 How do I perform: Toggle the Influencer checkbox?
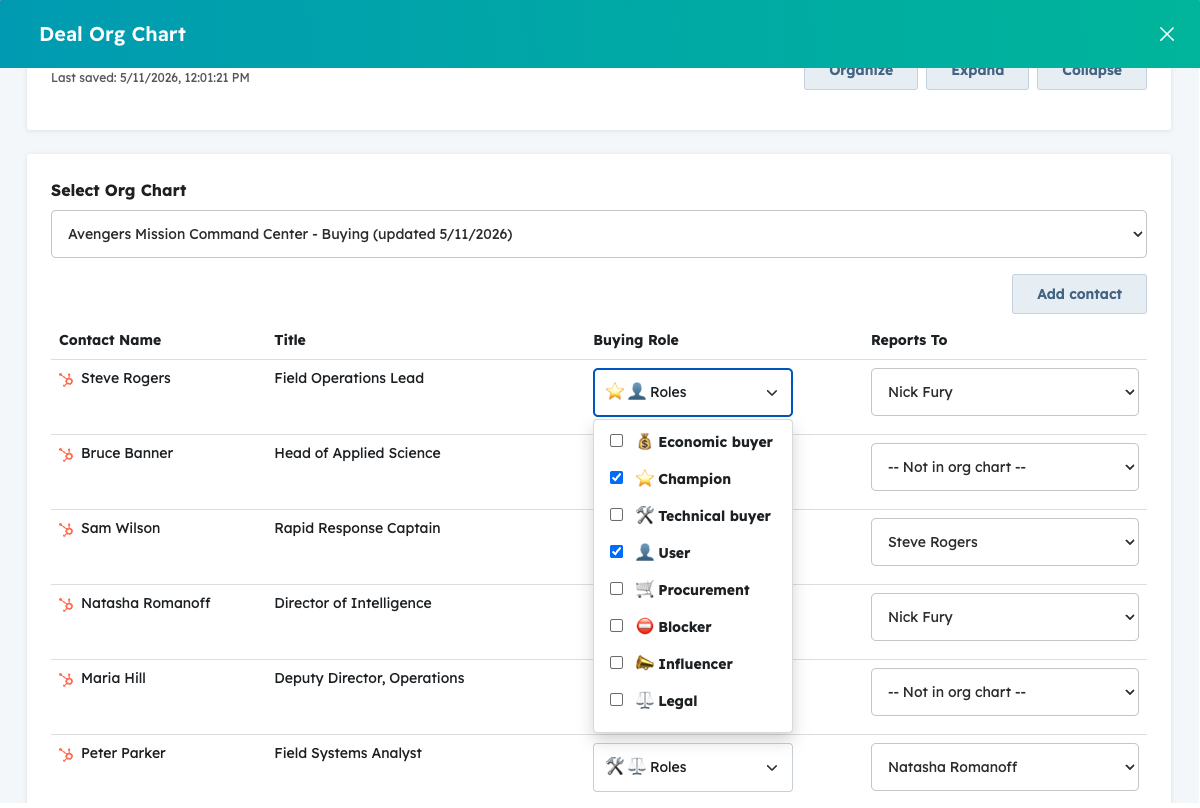click(x=616, y=663)
